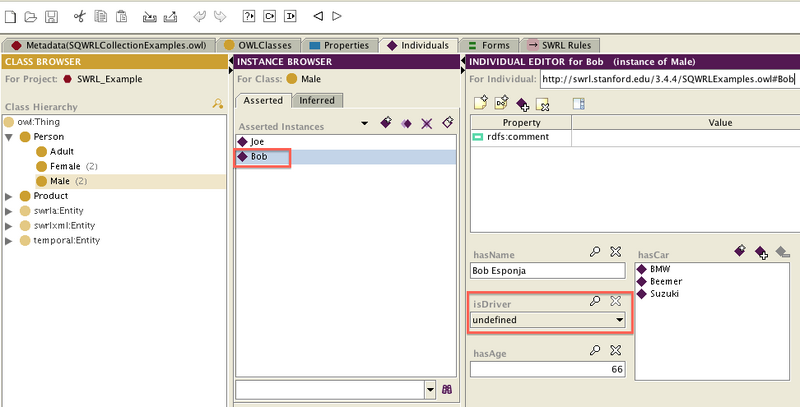Click the second note icon with sparkle
The width and height of the screenshot is (800, 407).
coord(501,103)
